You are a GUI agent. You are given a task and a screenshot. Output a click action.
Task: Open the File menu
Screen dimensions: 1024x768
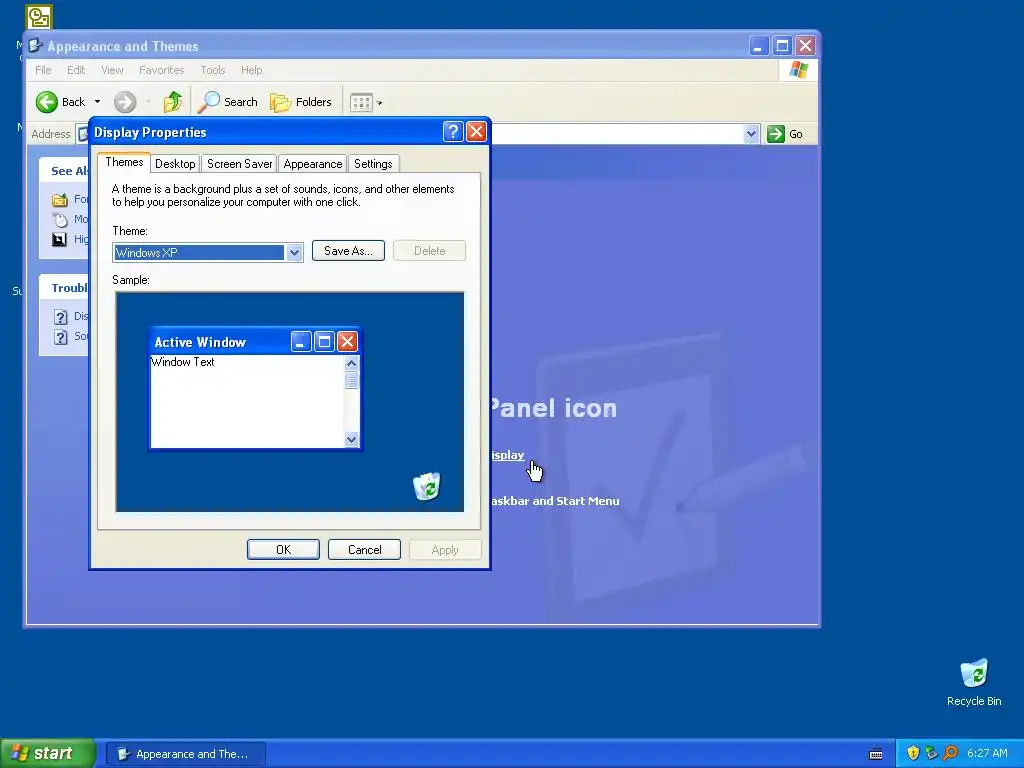43,70
